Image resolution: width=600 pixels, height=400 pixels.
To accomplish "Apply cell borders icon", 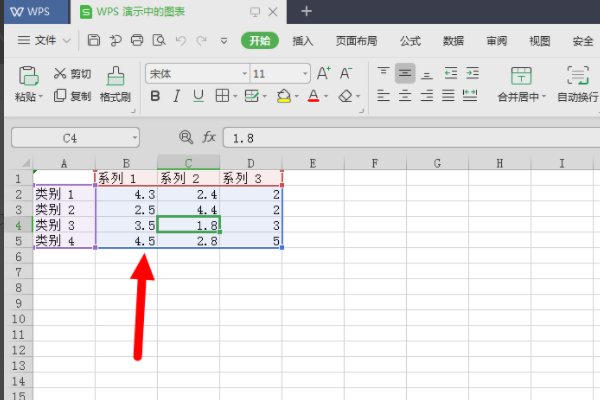I will coord(222,96).
